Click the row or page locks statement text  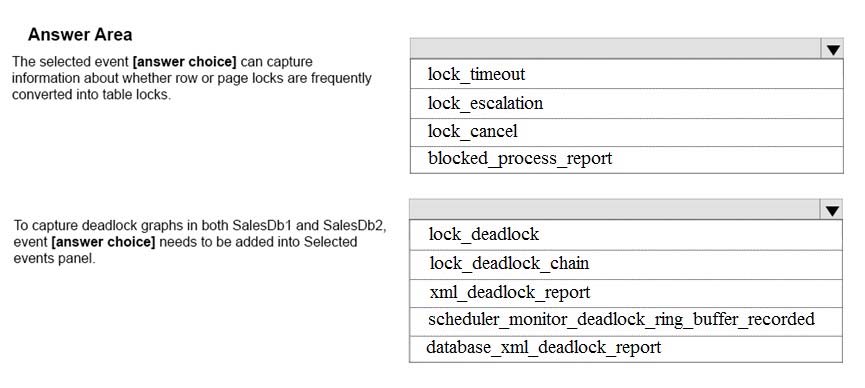pos(191,78)
